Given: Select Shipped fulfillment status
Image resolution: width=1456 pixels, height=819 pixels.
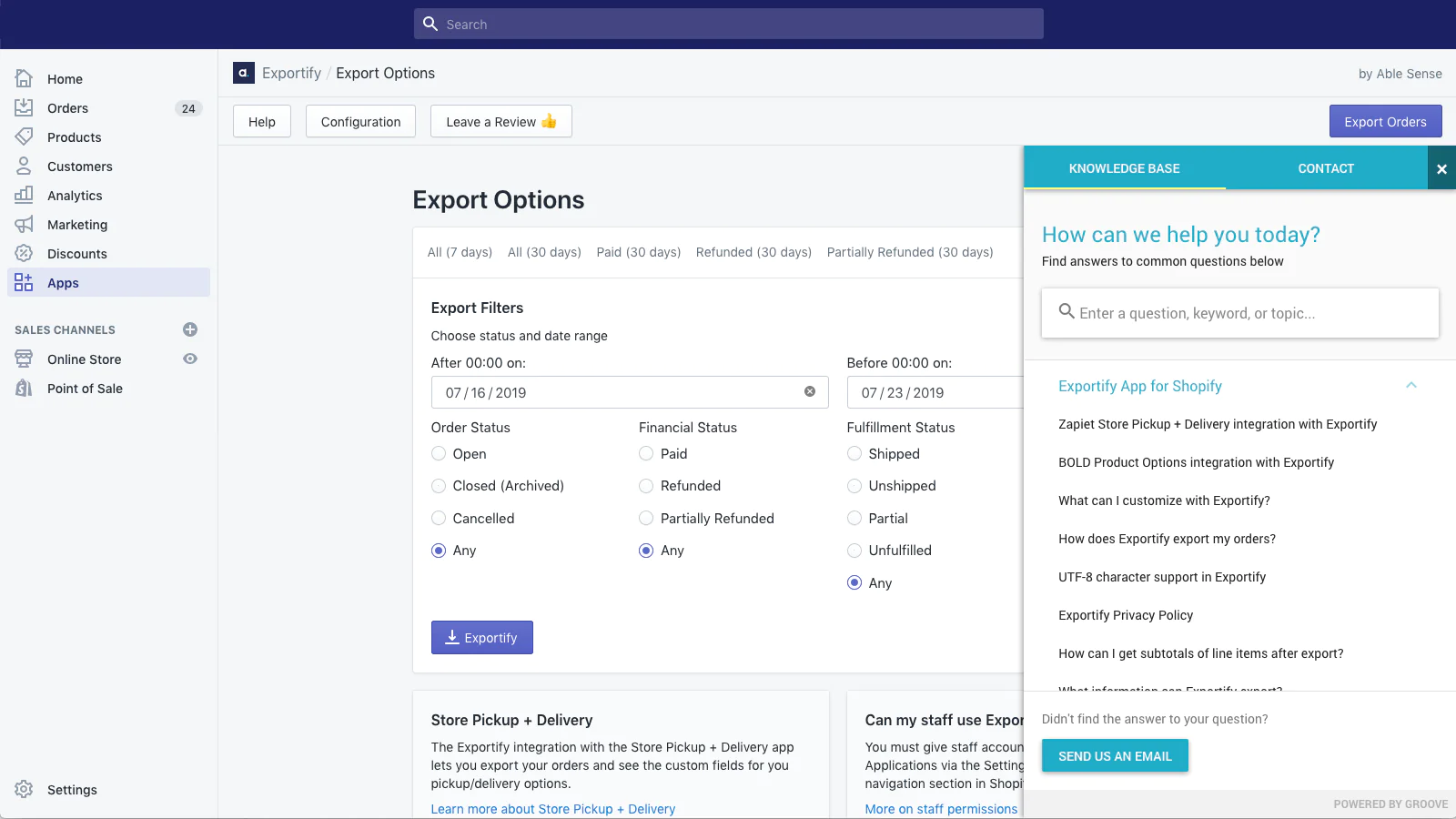Looking at the screenshot, I should [x=854, y=453].
